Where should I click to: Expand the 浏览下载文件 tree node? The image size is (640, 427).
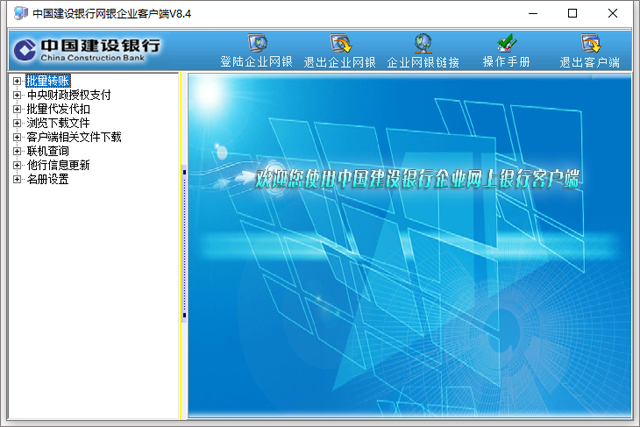tap(17, 123)
